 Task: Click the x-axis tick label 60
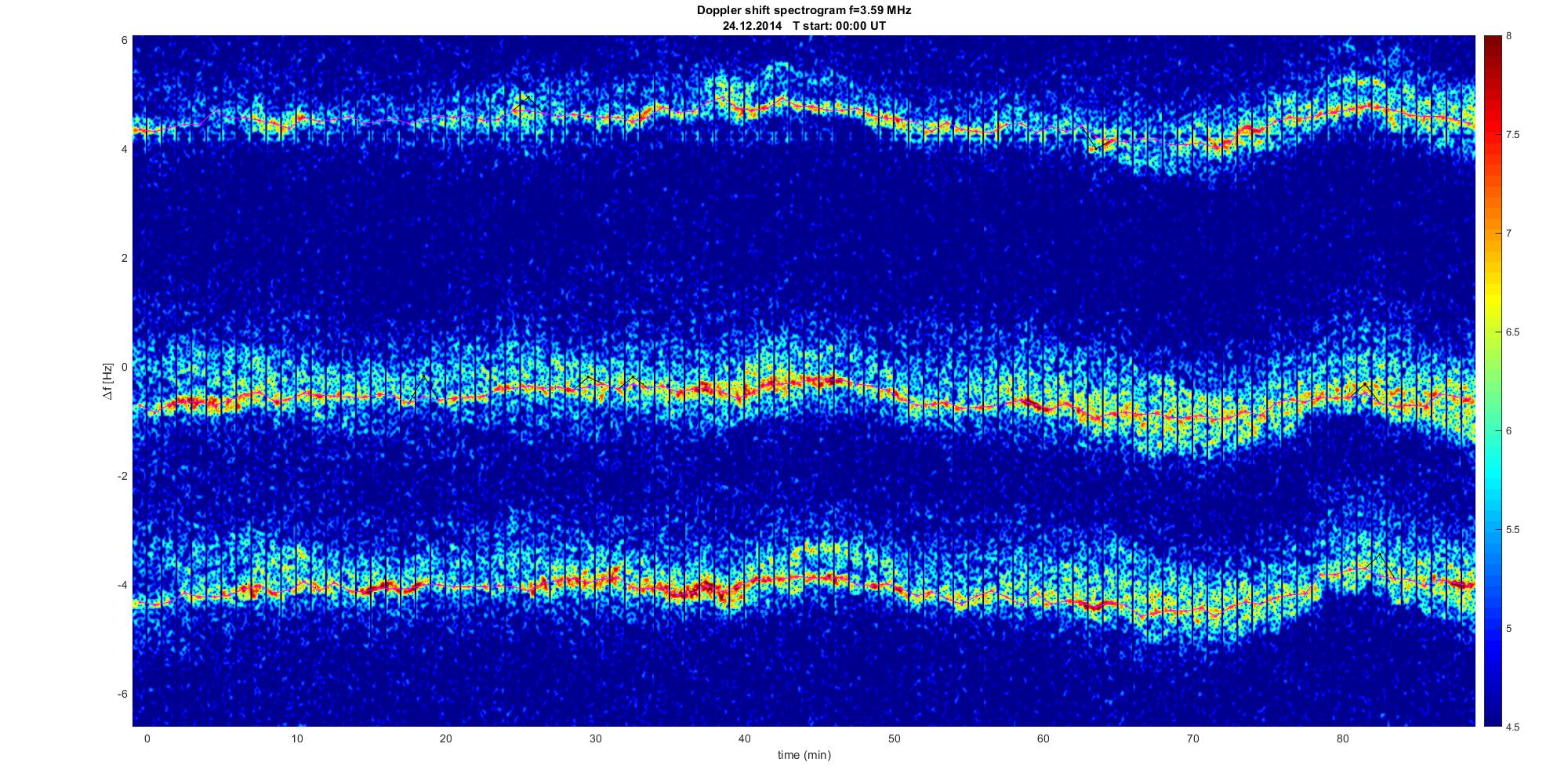point(1044,738)
